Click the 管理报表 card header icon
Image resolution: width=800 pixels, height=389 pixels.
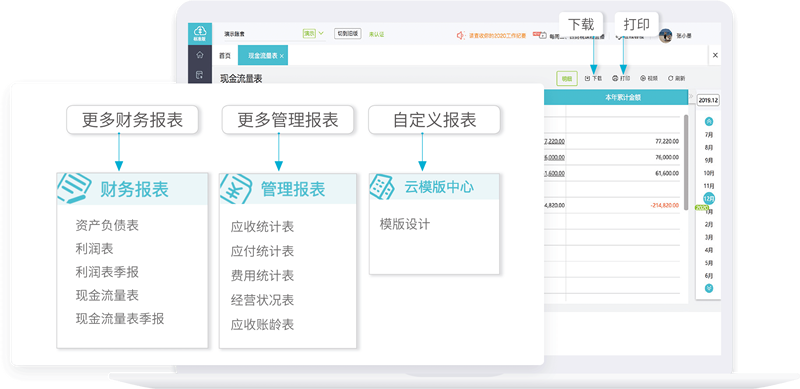click(x=236, y=189)
